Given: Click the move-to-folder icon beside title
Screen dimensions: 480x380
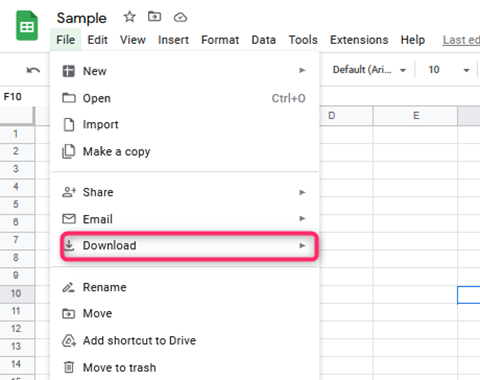Looking at the screenshot, I should pos(154,16).
